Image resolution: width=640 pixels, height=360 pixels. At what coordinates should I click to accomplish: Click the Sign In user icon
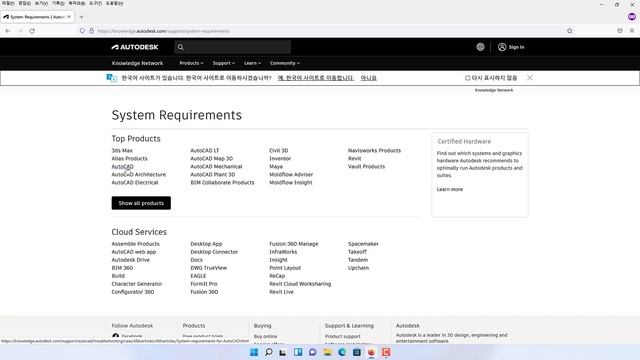pos(502,47)
